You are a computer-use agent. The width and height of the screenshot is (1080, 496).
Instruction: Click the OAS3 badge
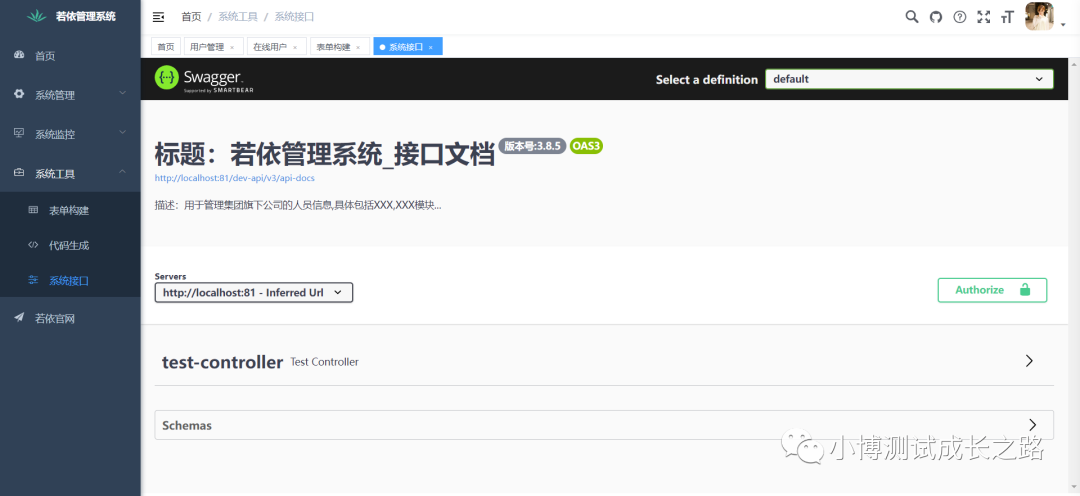tap(586, 146)
